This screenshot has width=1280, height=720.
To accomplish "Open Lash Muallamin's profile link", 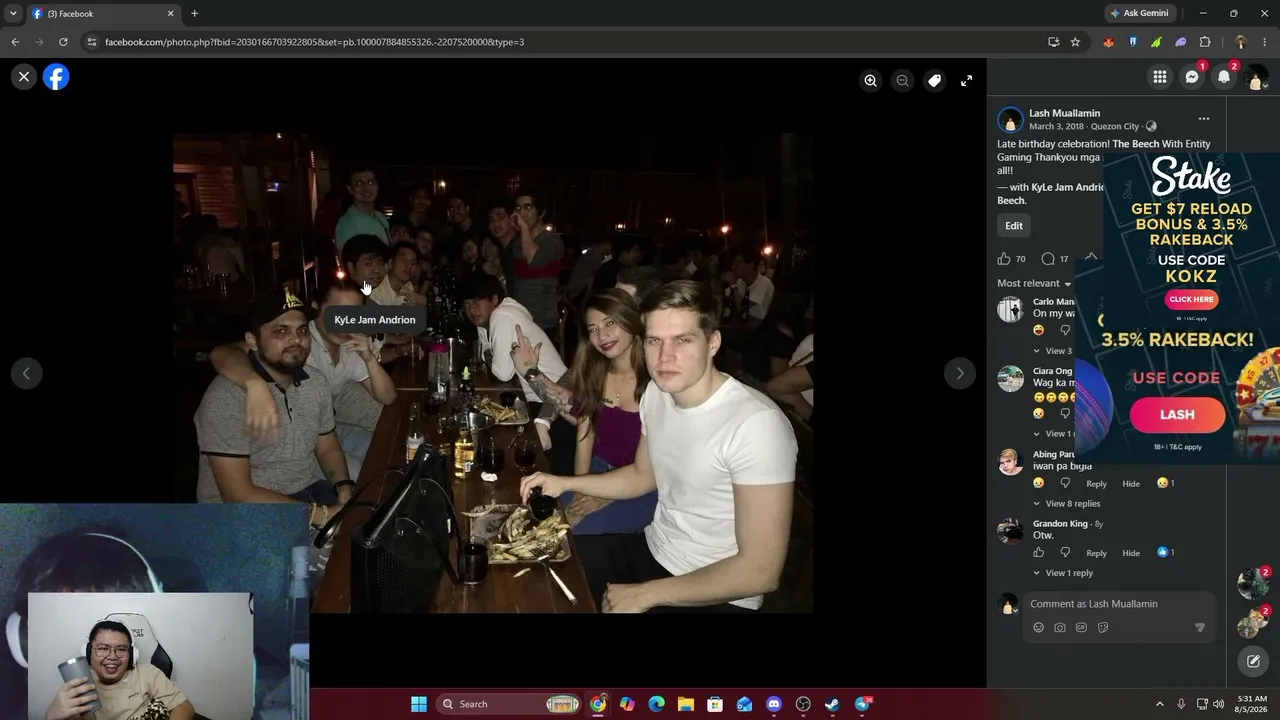I will point(1064,113).
